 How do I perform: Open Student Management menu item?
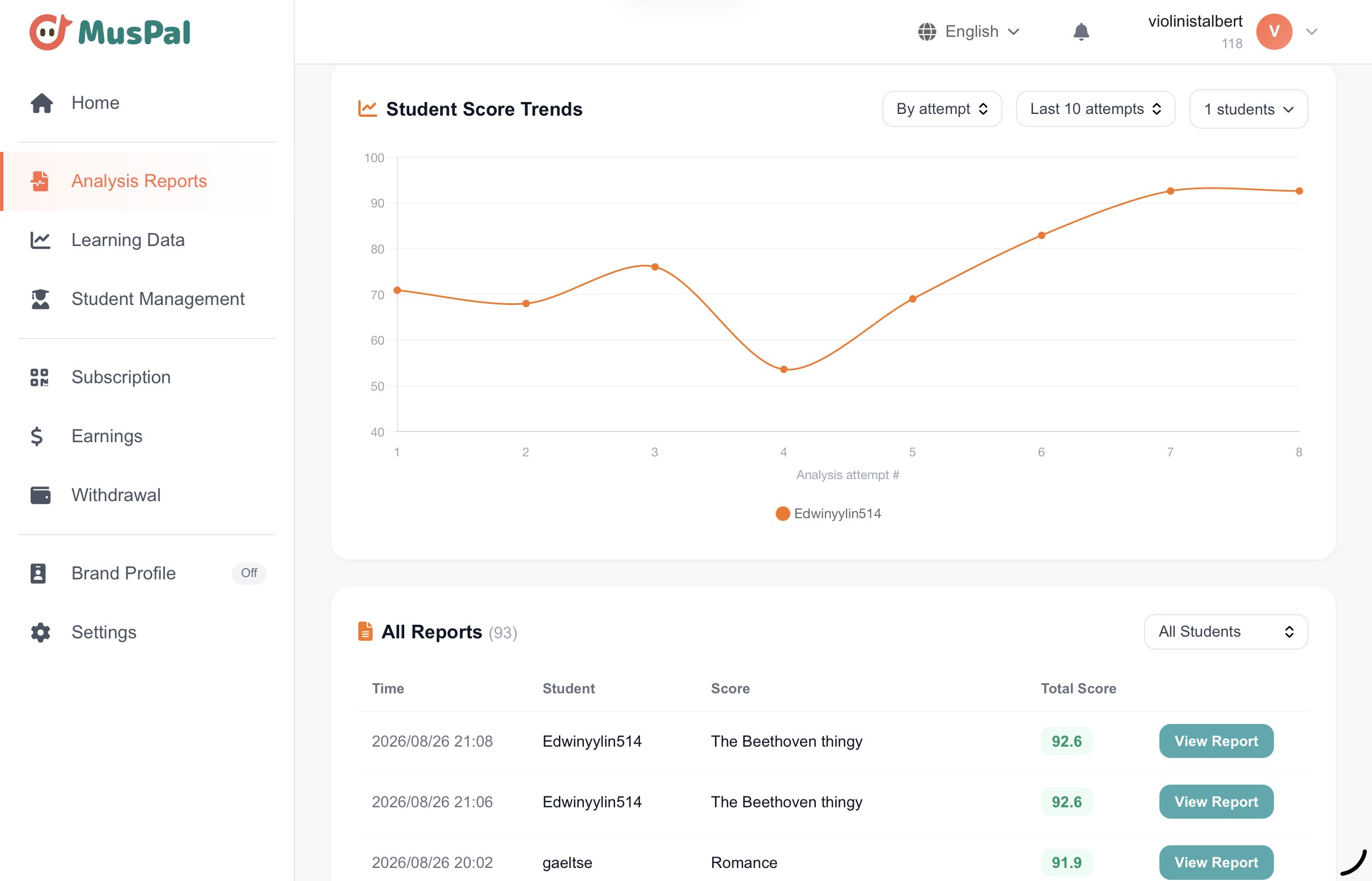point(146,299)
